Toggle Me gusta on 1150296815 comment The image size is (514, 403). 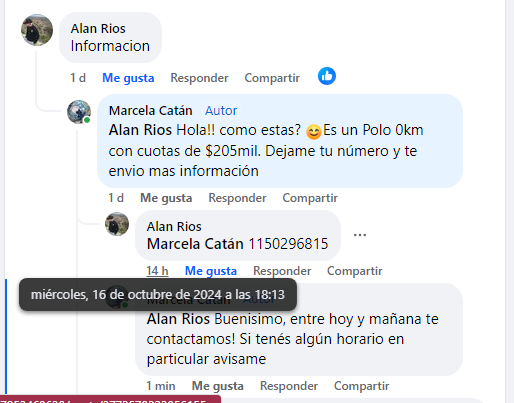211,271
